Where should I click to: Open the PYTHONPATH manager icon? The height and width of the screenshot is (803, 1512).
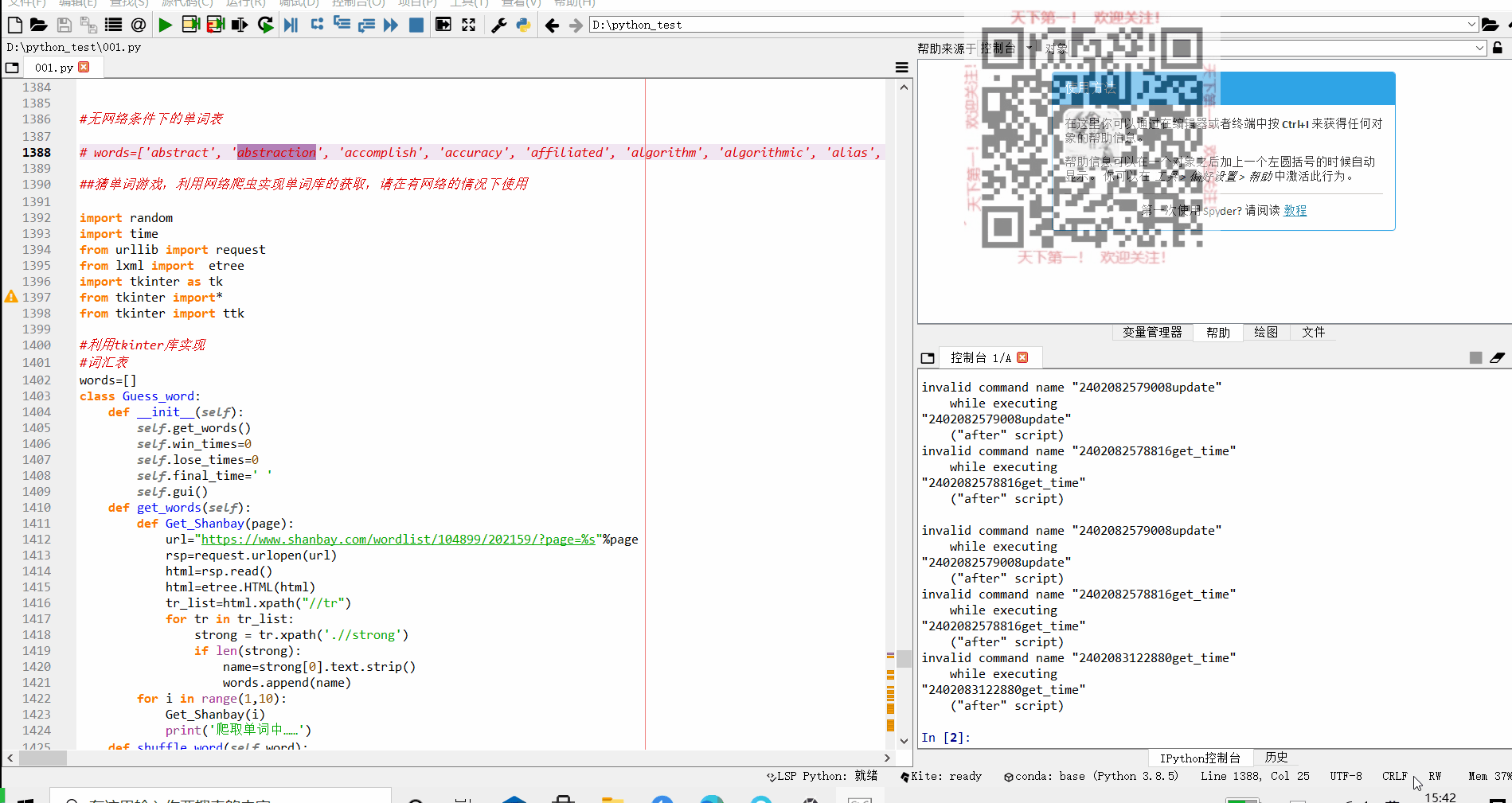pos(524,25)
